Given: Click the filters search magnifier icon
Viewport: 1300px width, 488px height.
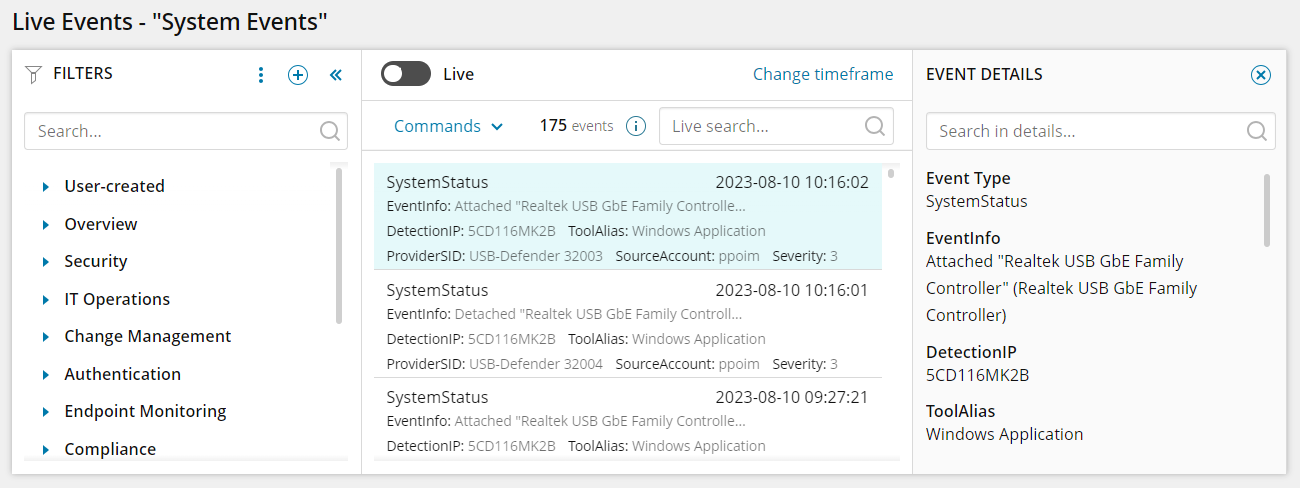Looking at the screenshot, I should pyautogui.click(x=329, y=131).
